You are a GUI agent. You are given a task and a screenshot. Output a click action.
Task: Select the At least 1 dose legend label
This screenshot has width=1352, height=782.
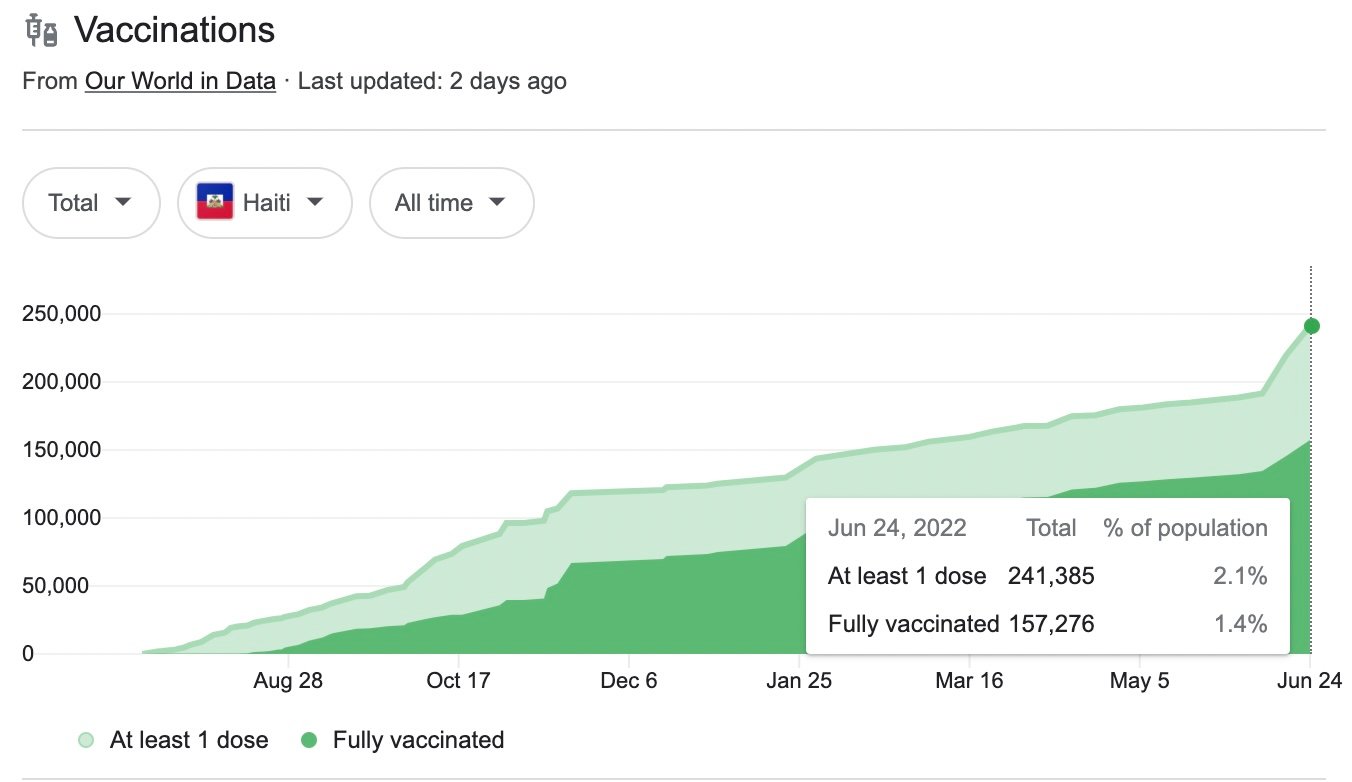pos(189,741)
